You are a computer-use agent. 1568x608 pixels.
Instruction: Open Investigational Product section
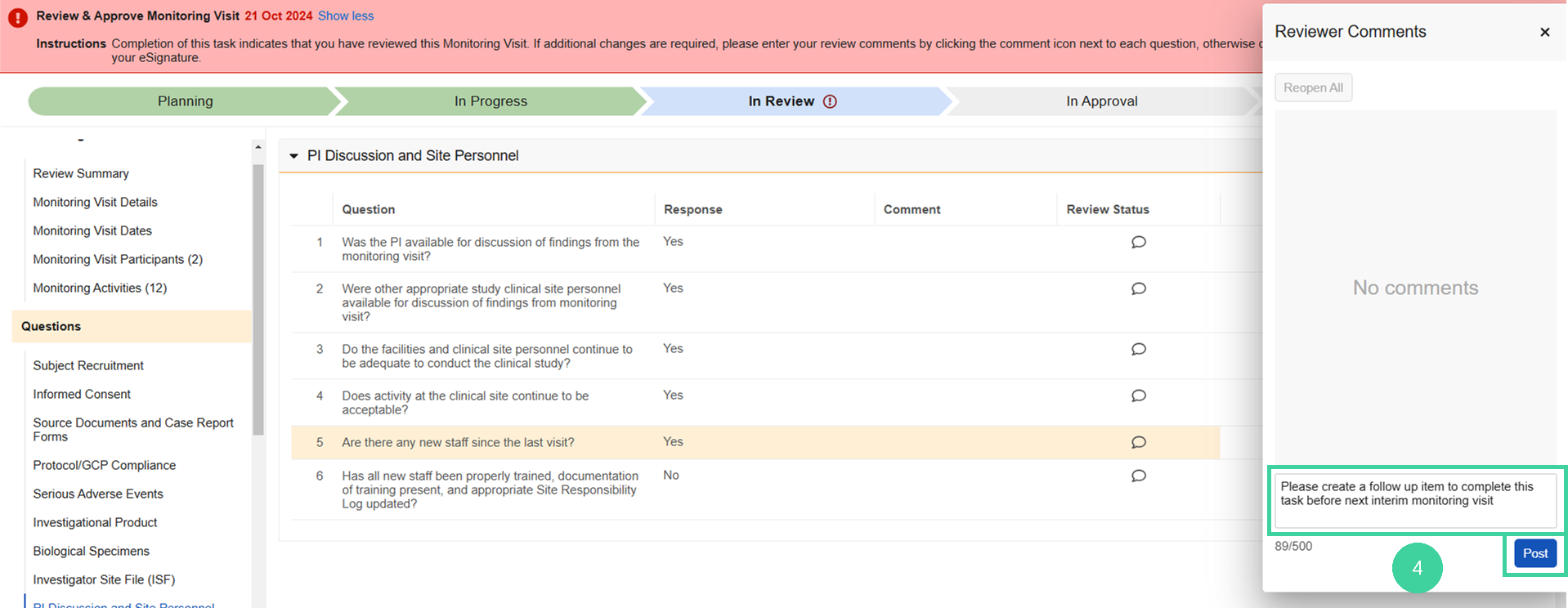point(95,522)
